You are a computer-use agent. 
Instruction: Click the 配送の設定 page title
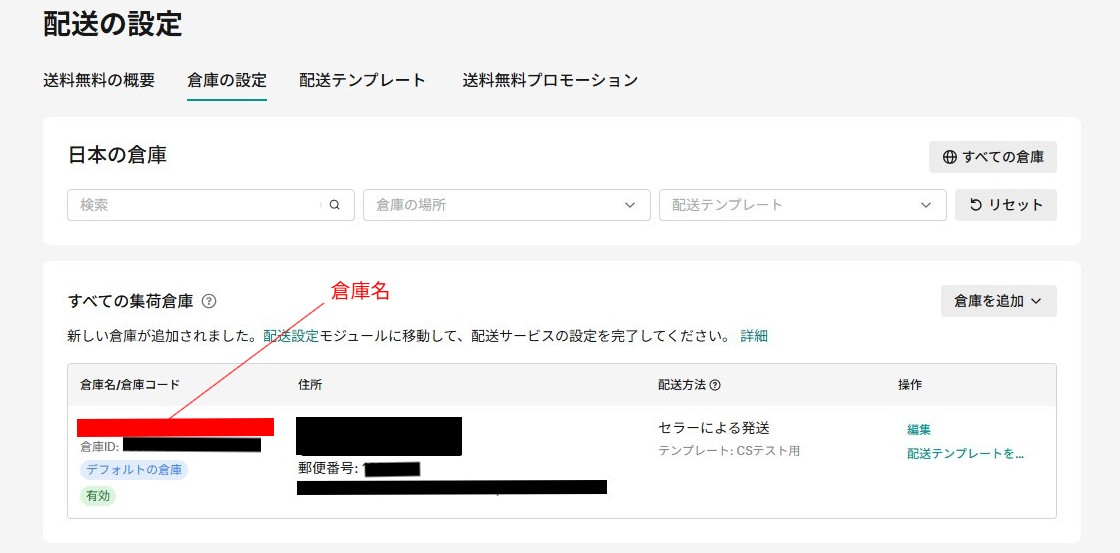click(x=113, y=23)
